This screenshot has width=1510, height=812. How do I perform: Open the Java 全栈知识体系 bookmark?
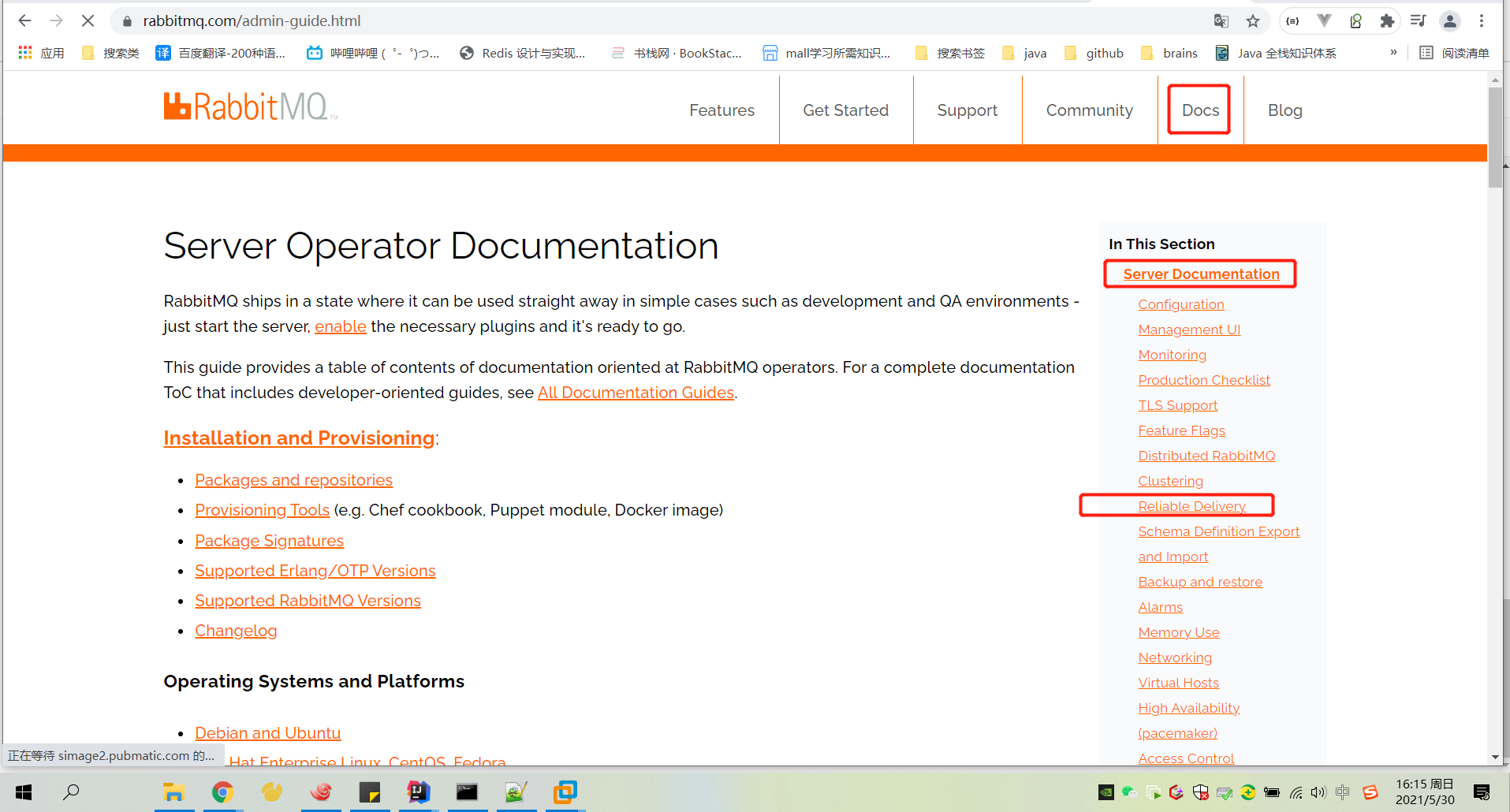[x=1276, y=53]
